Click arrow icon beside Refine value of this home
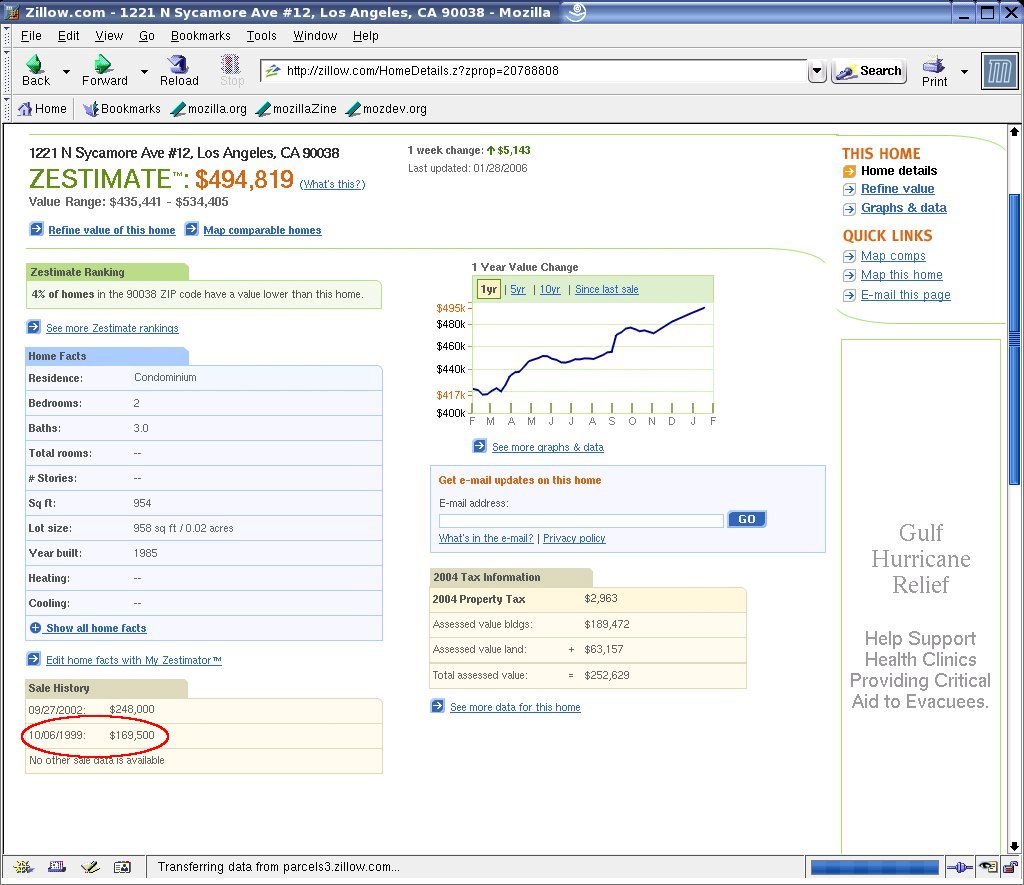The image size is (1024, 885). (37, 229)
